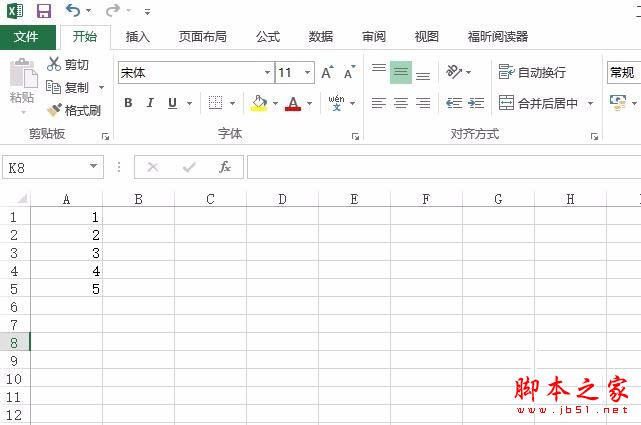Image resolution: width=641 pixels, height=425 pixels.
Task: Open the 字体 group dialog launcher
Action: (355, 136)
